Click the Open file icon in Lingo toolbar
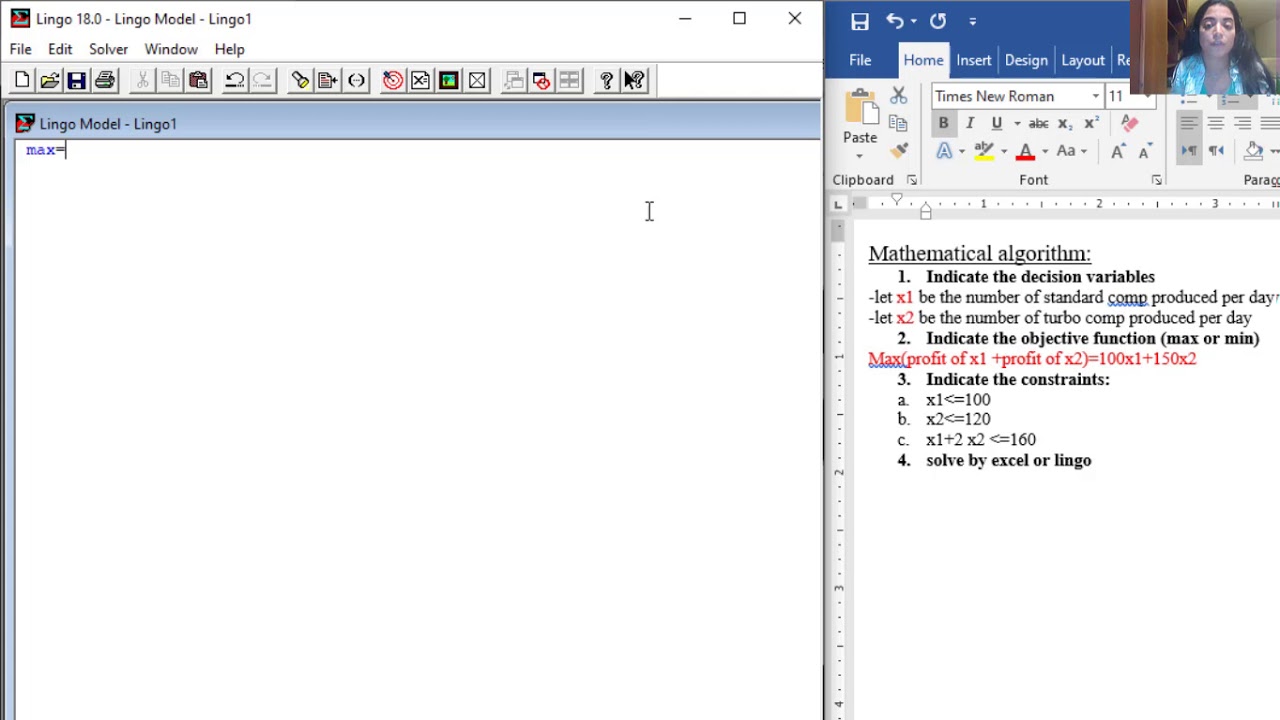Image resolution: width=1280 pixels, height=720 pixels. click(x=49, y=81)
